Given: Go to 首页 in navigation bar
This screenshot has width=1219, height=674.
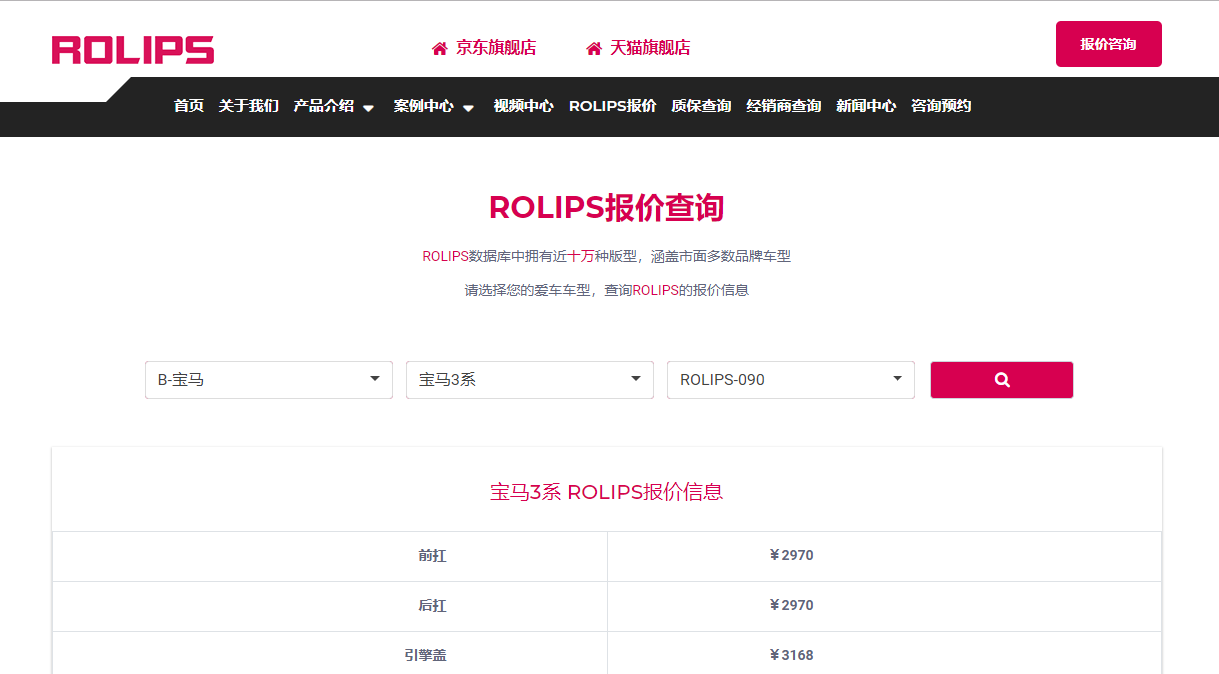Looking at the screenshot, I should [x=188, y=106].
